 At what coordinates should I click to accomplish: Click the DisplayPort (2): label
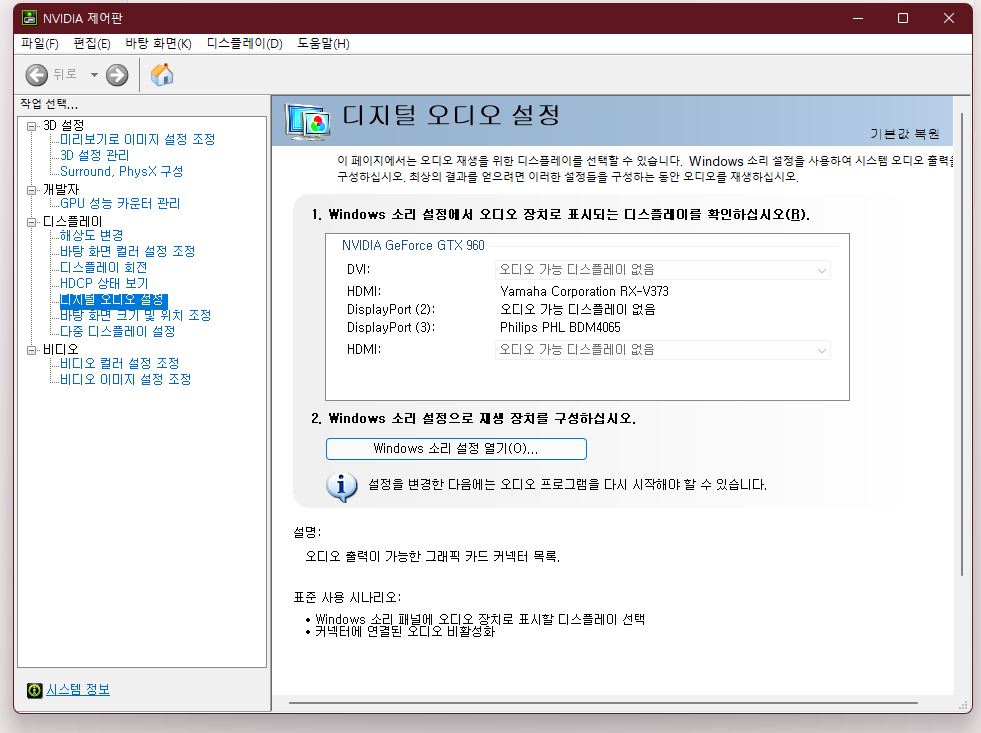[x=391, y=310]
